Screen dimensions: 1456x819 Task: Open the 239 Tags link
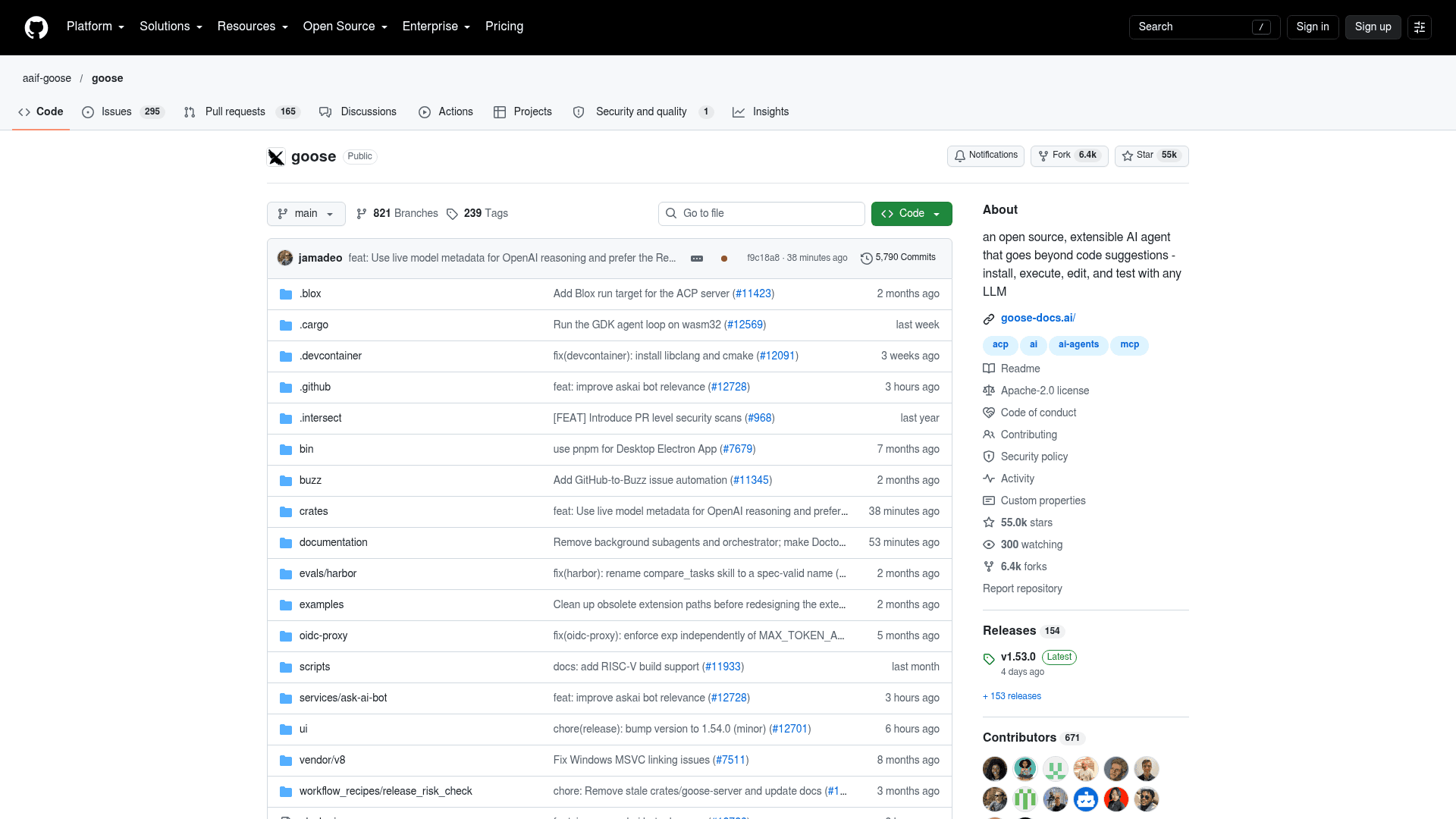point(478,214)
